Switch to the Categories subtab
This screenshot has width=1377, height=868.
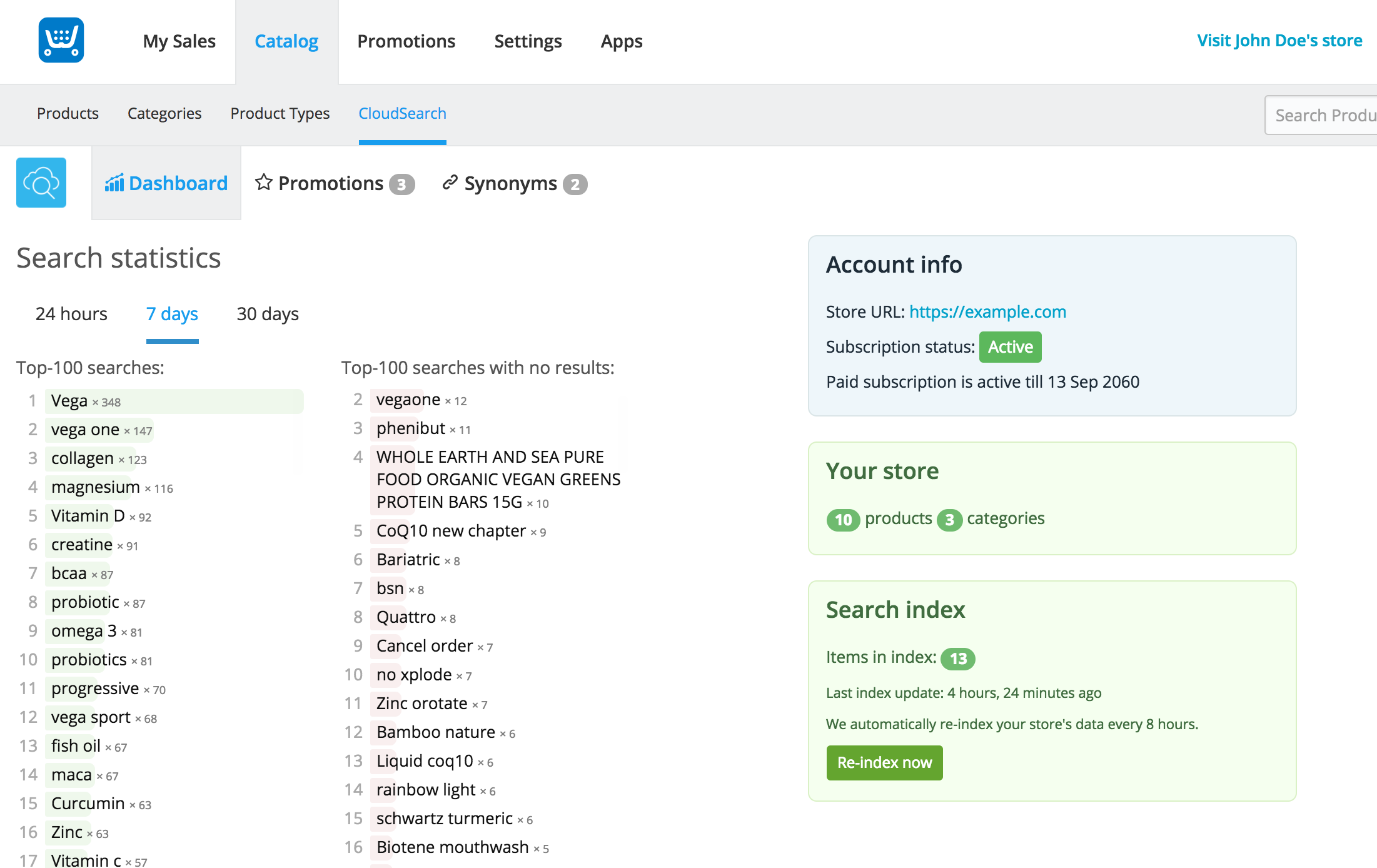[164, 113]
